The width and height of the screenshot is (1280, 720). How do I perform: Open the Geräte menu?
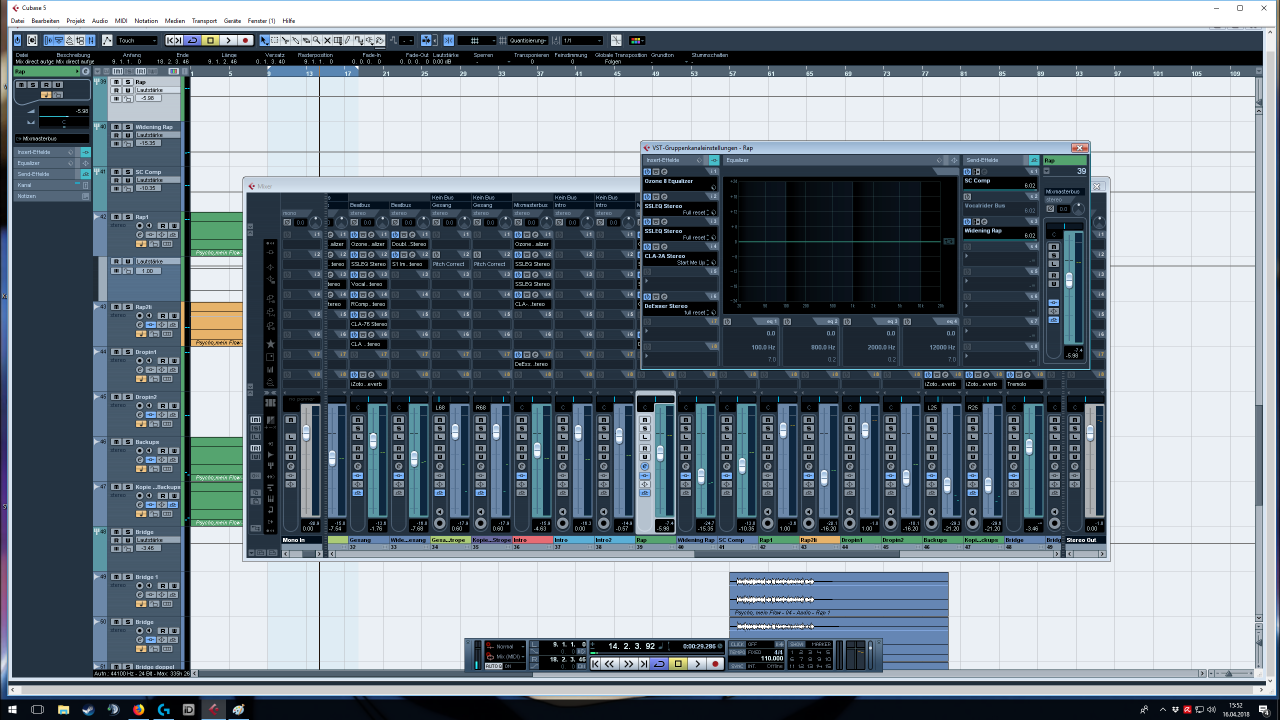click(x=232, y=20)
